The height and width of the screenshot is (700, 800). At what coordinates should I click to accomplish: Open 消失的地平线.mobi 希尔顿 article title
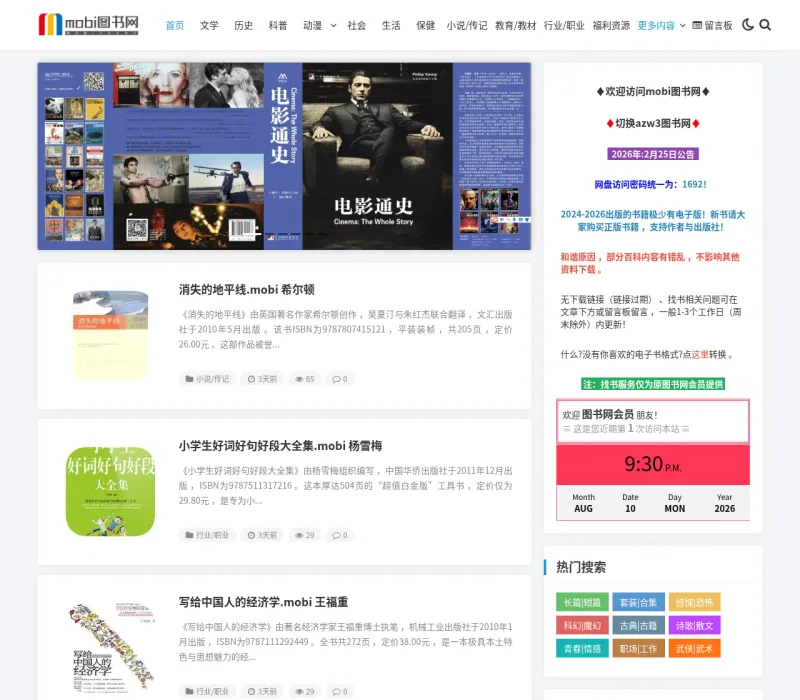[246, 289]
